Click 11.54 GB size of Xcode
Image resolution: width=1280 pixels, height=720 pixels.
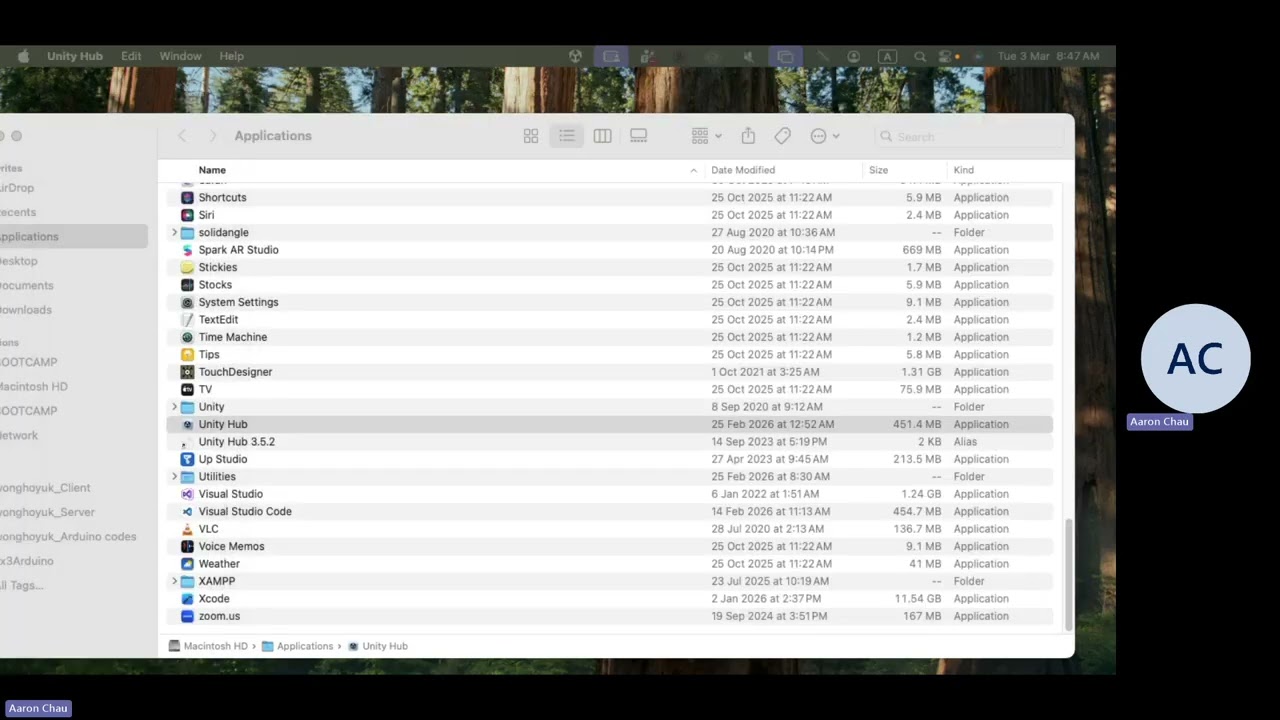click(917, 599)
